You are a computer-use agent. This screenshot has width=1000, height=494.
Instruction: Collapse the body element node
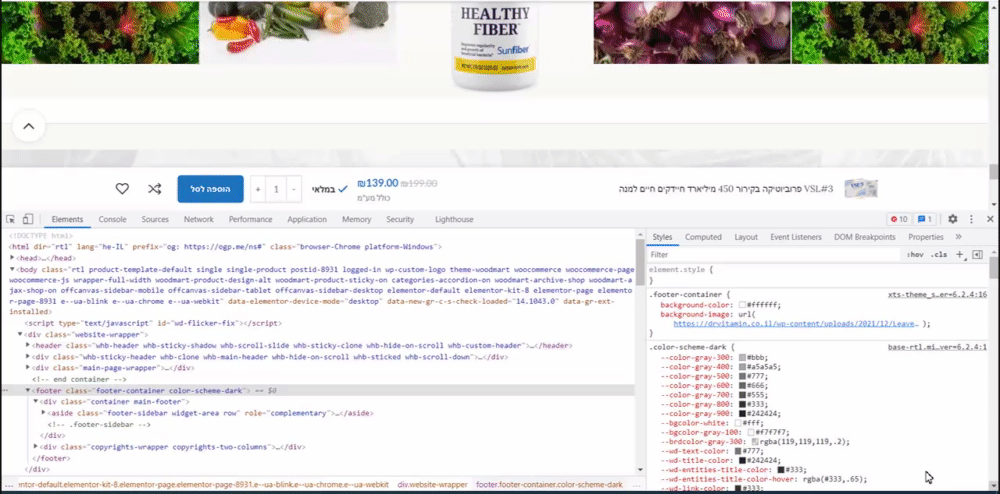(x=12, y=270)
